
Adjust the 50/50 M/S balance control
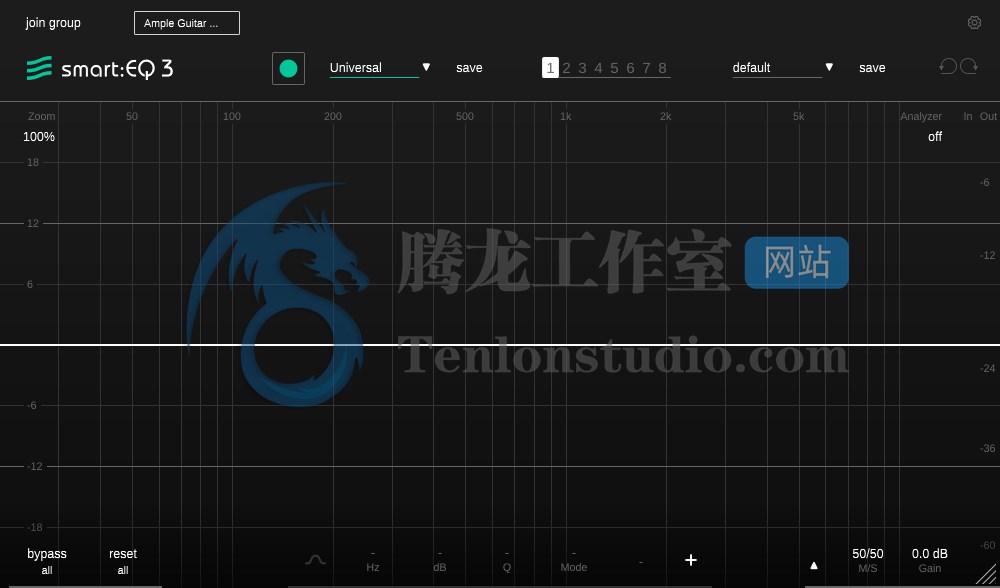click(868, 560)
